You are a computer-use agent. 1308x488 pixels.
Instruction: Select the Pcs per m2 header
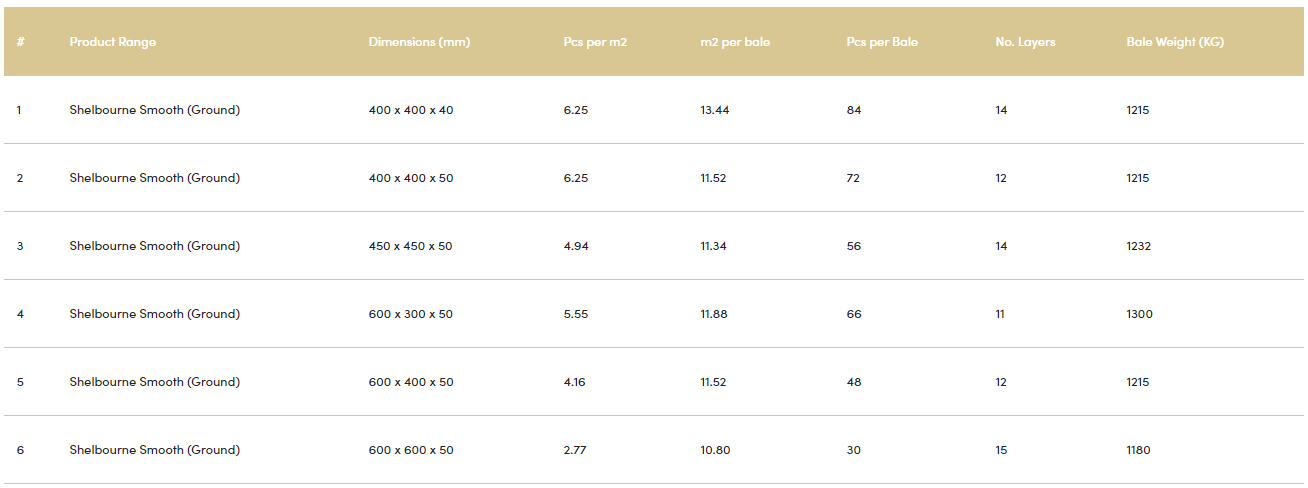pos(595,42)
